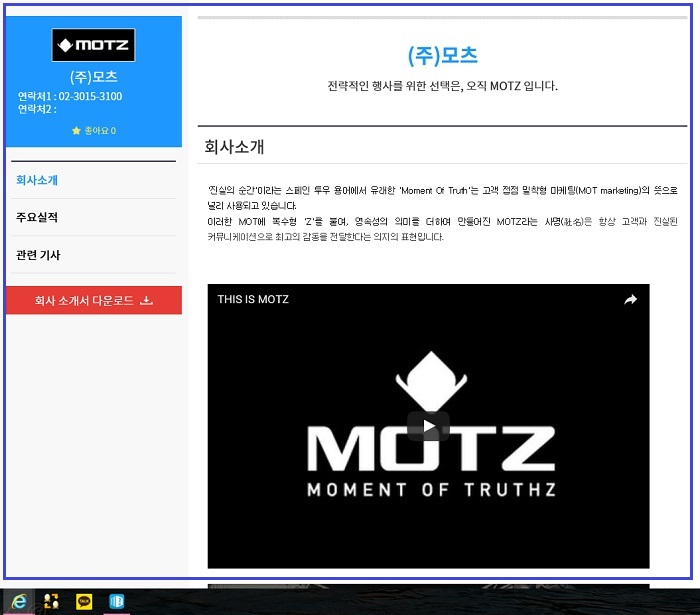700x615 pixels.
Task: Click the THIS IS MOTZ video title
Action: [253, 299]
